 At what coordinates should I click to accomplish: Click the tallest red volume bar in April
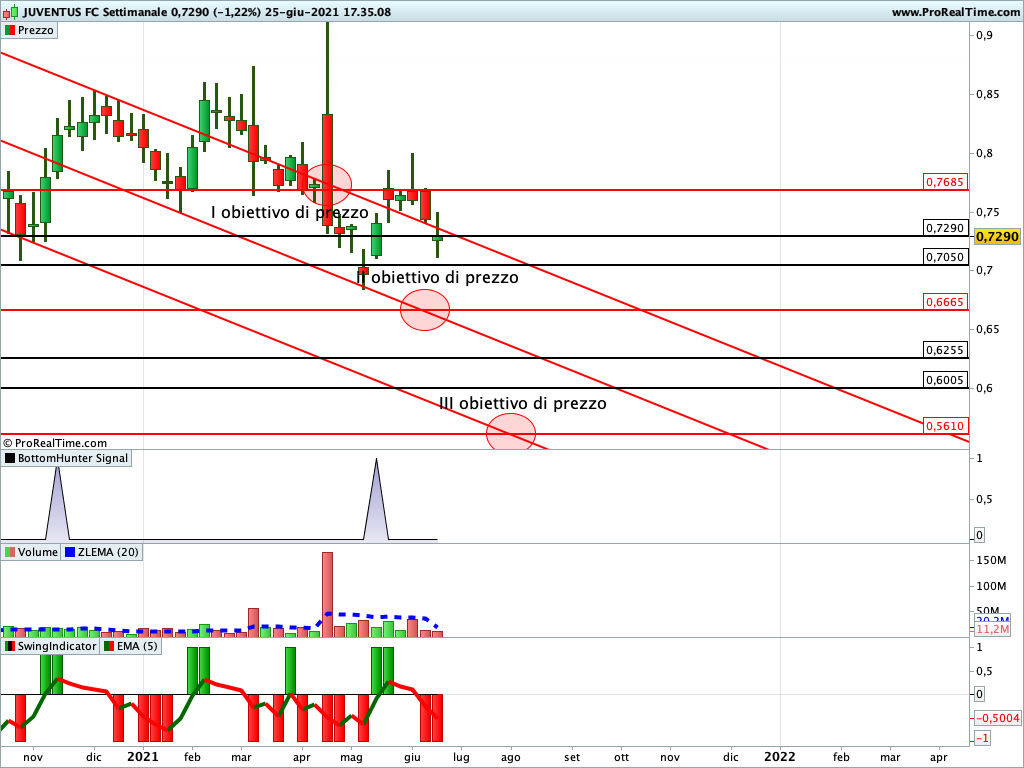(327, 594)
